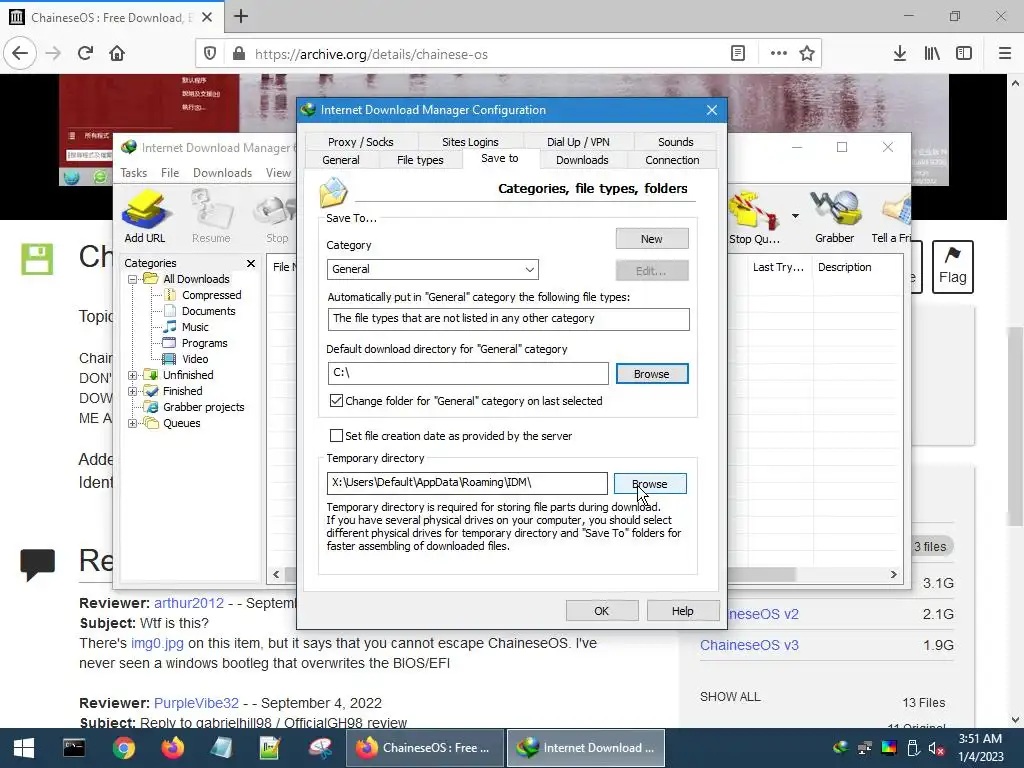
Task: Click the Last Try column header
Action: (777, 267)
